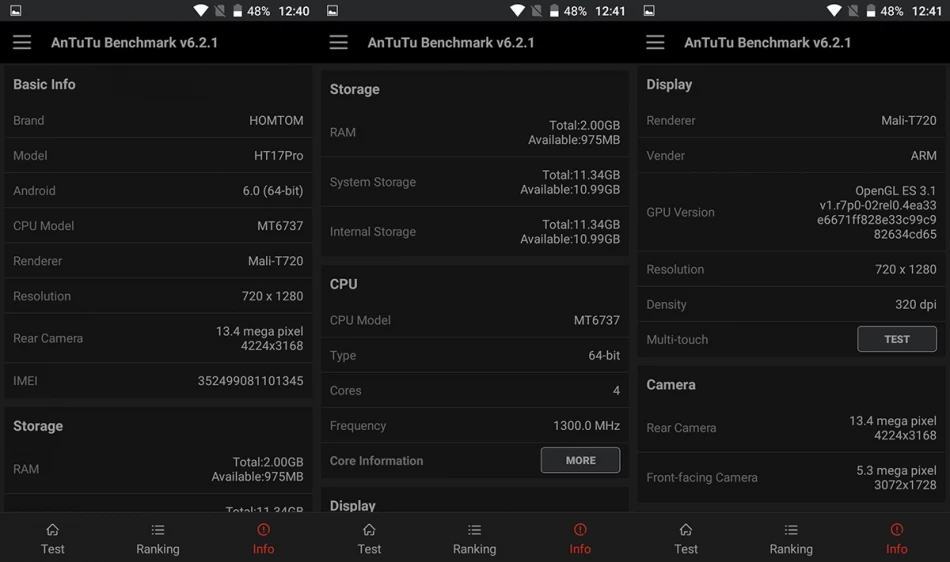Tap Ranking list icon in right screen
This screenshot has width=950, height=562.
pyautogui.click(x=791, y=530)
